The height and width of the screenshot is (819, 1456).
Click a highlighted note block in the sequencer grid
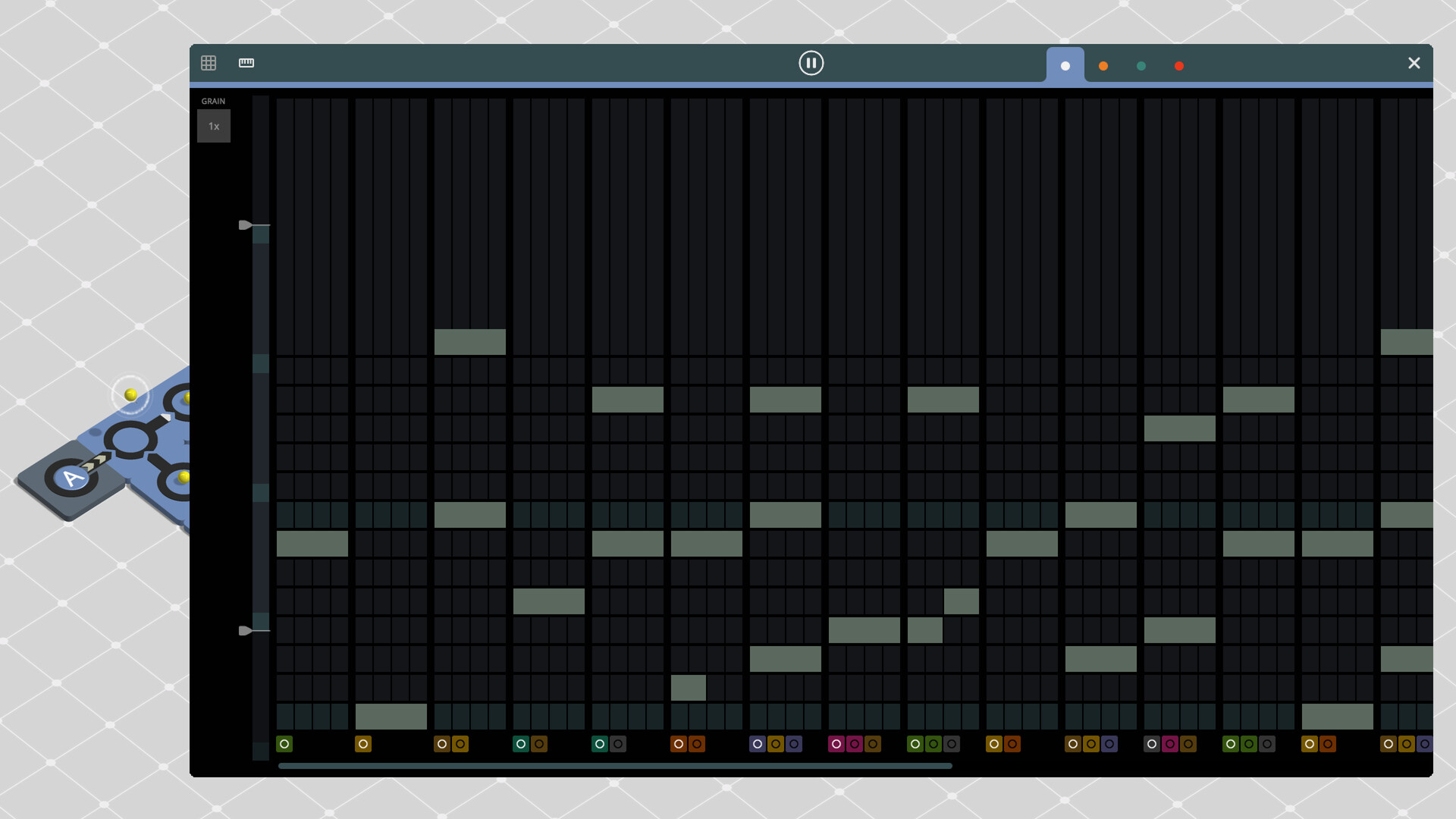click(x=470, y=343)
